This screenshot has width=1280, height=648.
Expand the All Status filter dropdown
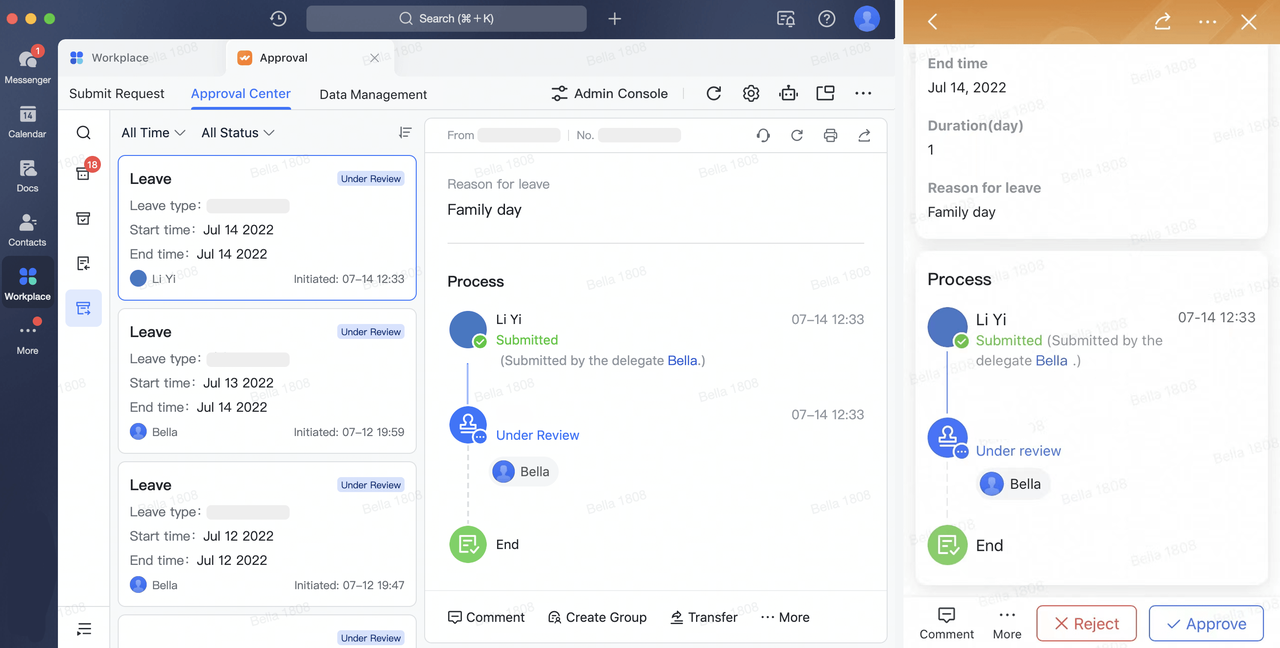[x=237, y=133]
